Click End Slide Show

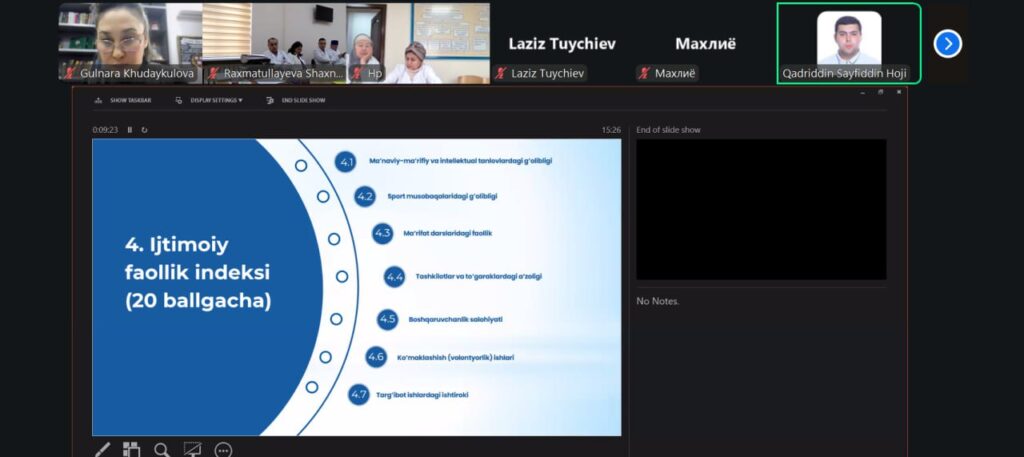pyautogui.click(x=296, y=100)
